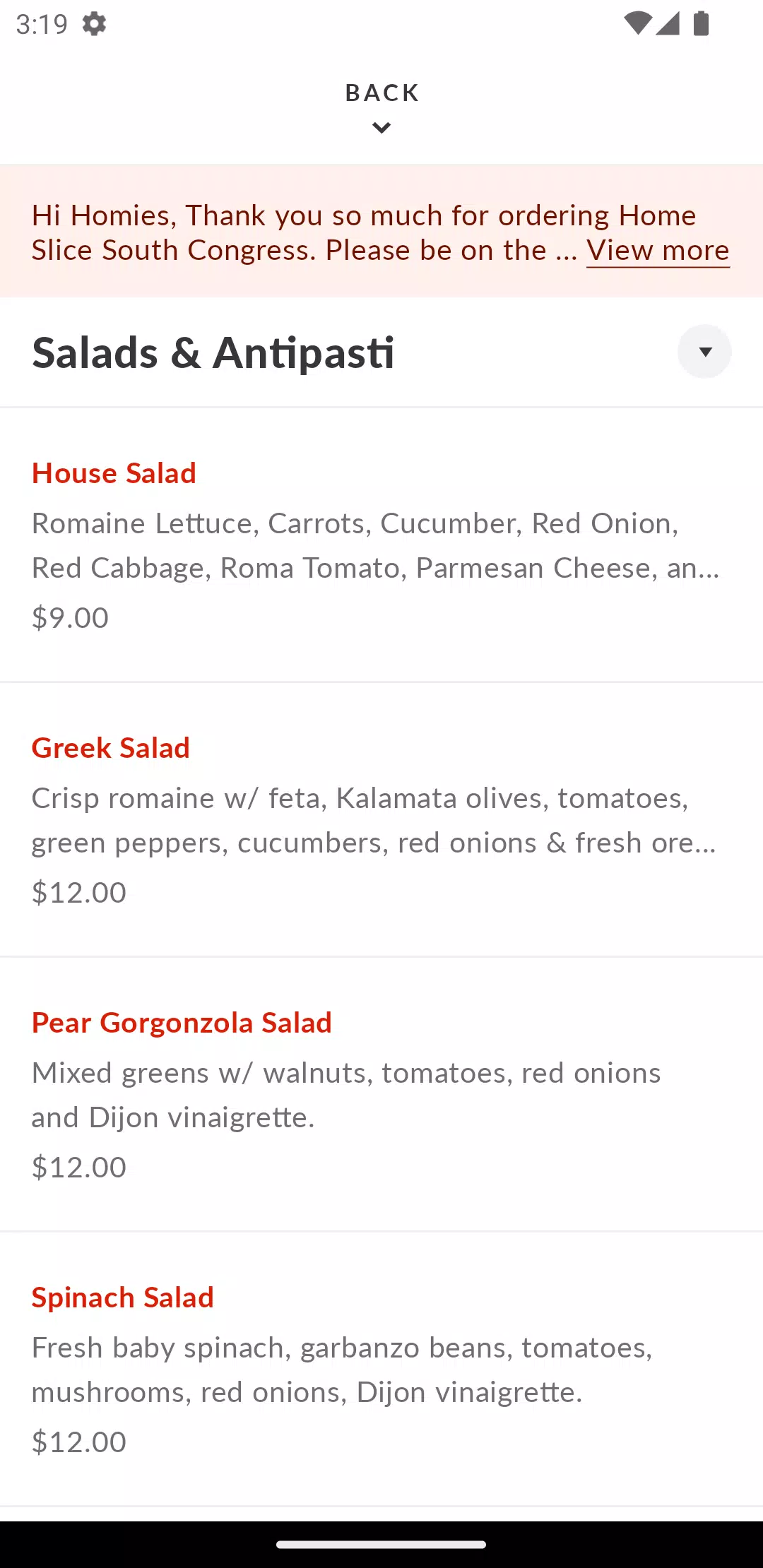Tap the Spinach Salad $12.00 price
This screenshot has width=763, height=1568.
79,1442
